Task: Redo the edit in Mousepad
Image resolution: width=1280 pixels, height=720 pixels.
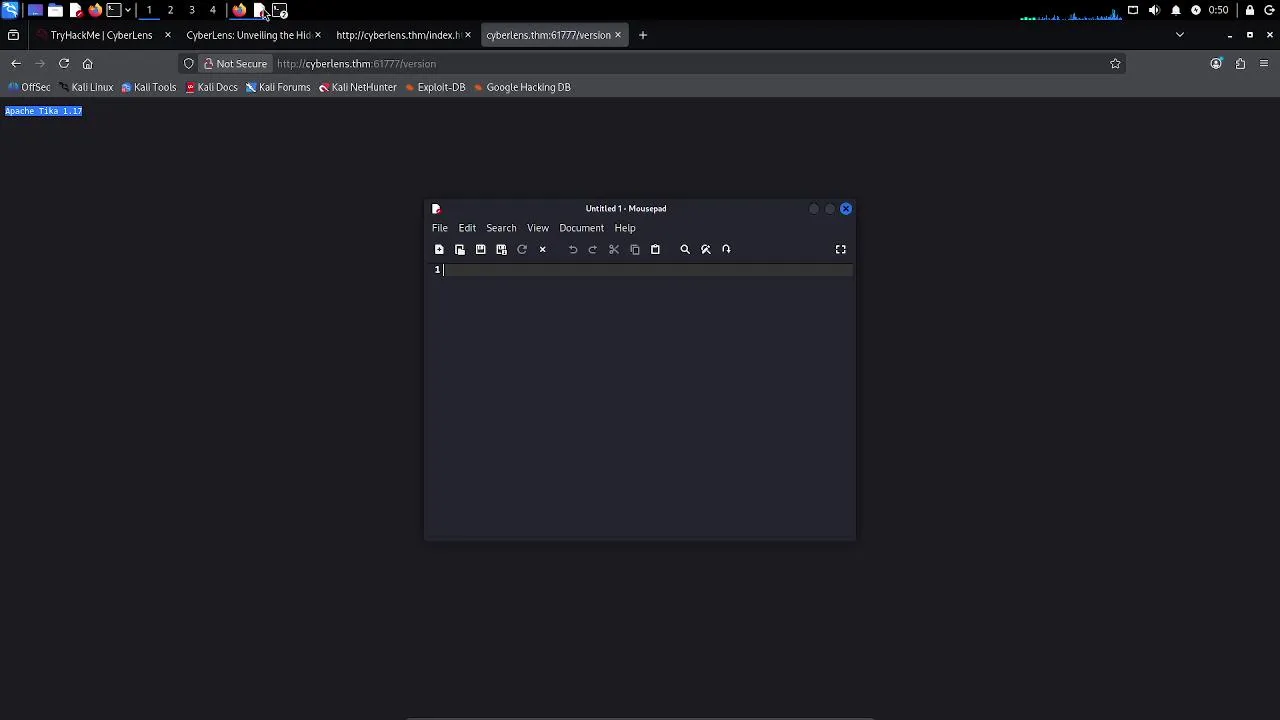Action: [x=593, y=249]
